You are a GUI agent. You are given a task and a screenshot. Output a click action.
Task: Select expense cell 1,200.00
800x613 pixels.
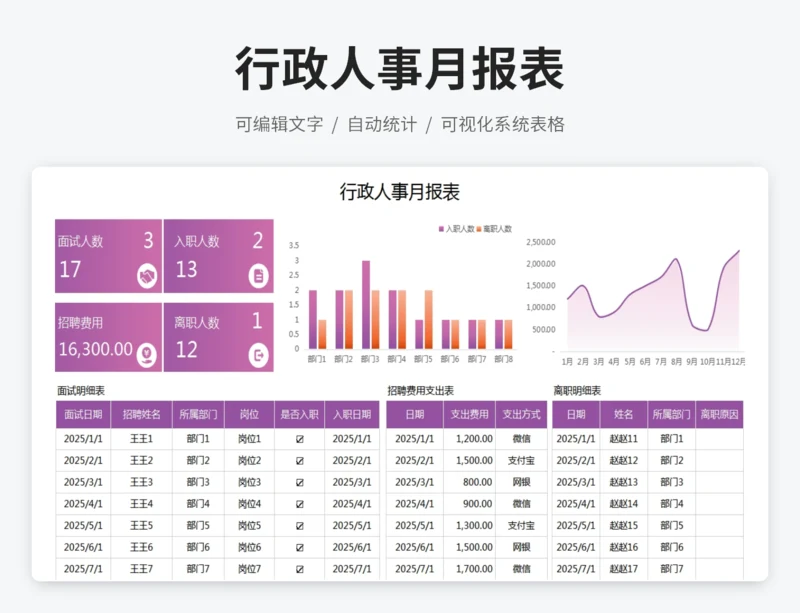pos(469,439)
